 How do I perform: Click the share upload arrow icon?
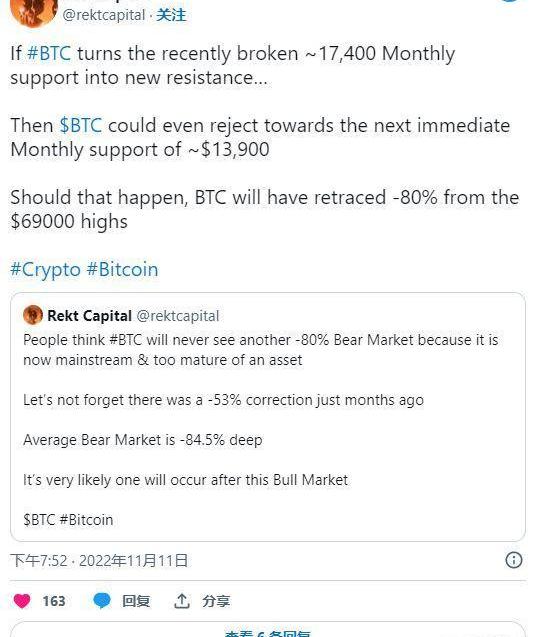click(182, 601)
